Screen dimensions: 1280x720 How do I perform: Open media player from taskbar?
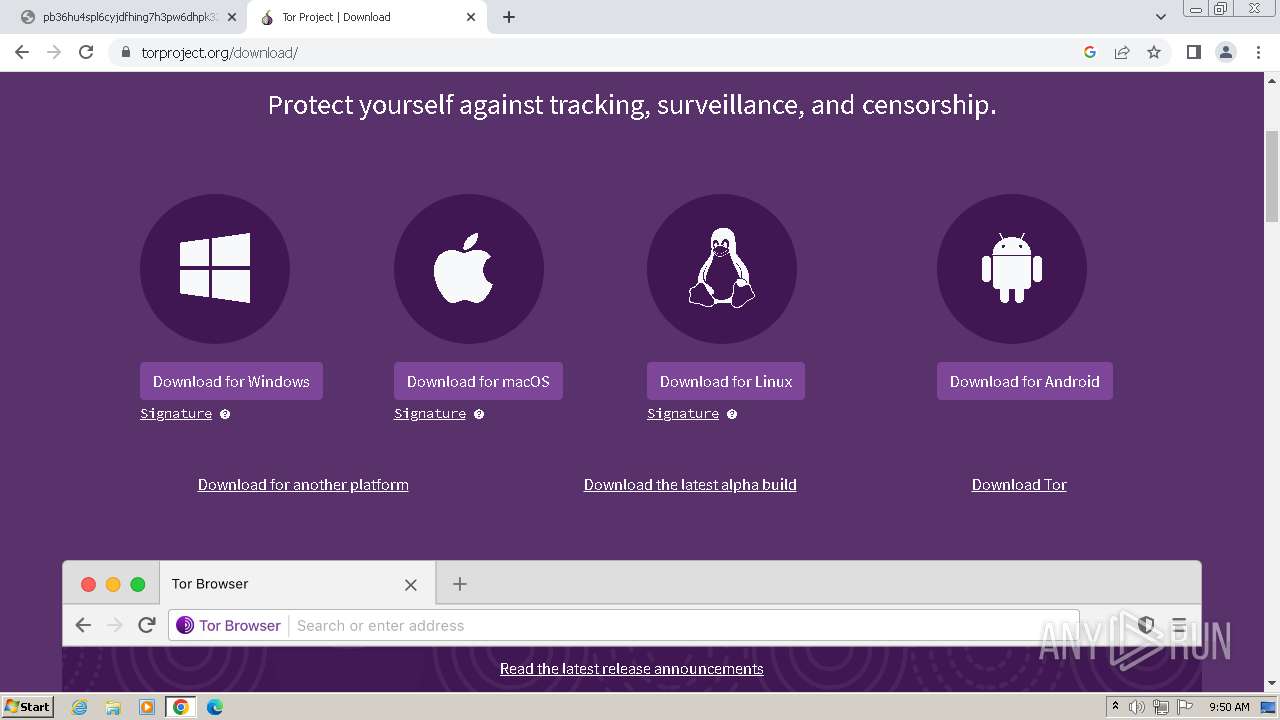tap(147, 707)
